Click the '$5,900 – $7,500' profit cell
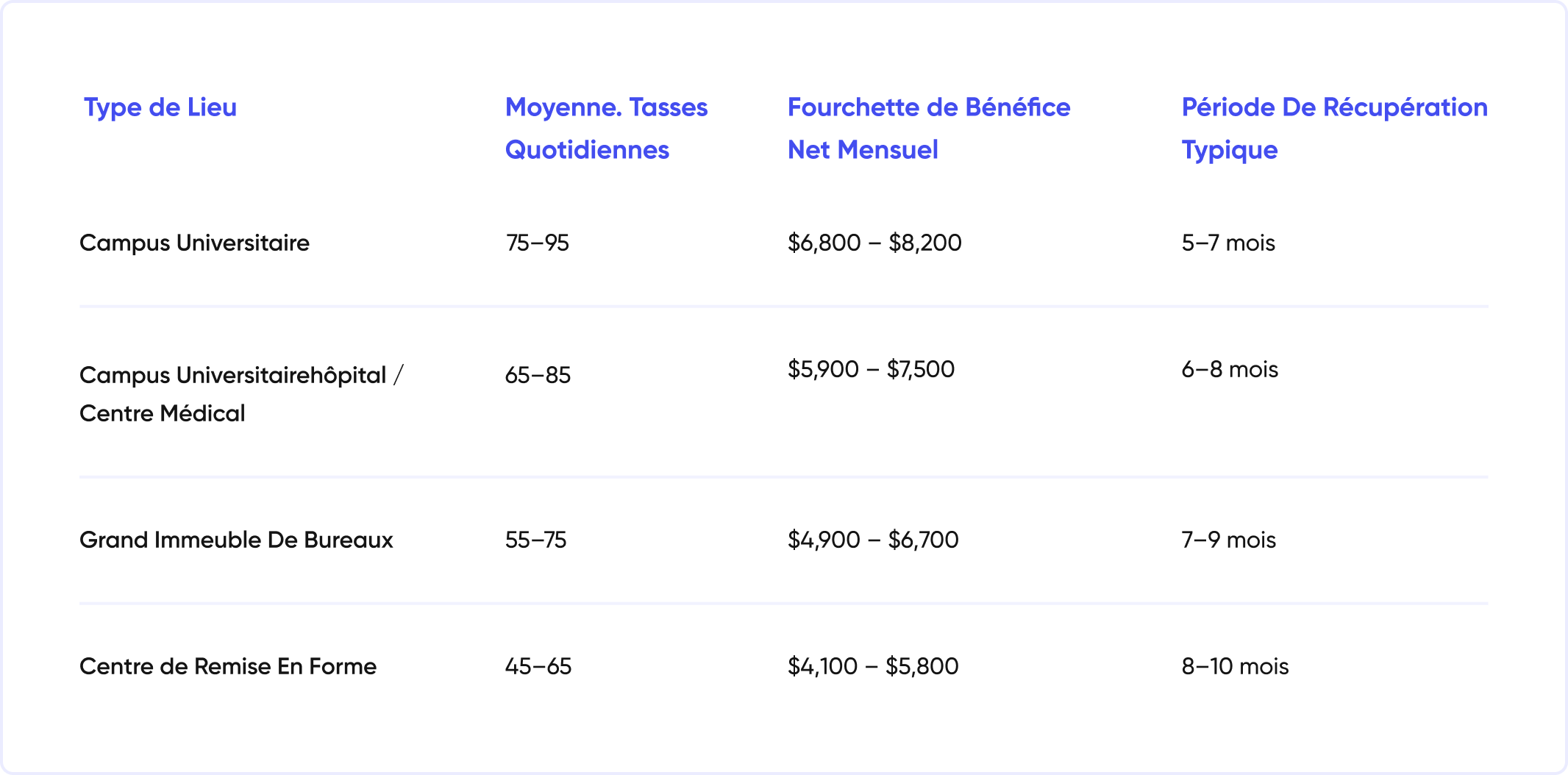The width and height of the screenshot is (1568, 775). click(871, 369)
